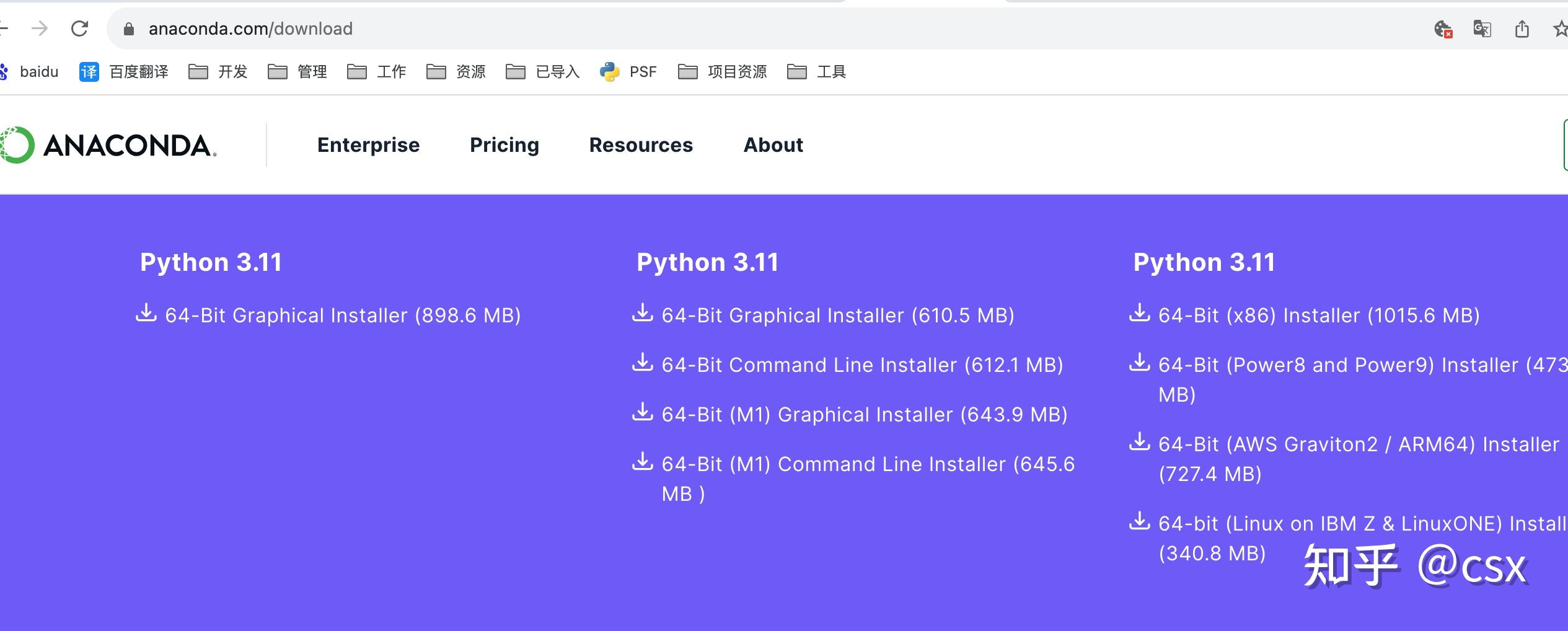Open the Resources menu
This screenshot has height=631, width=1568.
click(641, 144)
